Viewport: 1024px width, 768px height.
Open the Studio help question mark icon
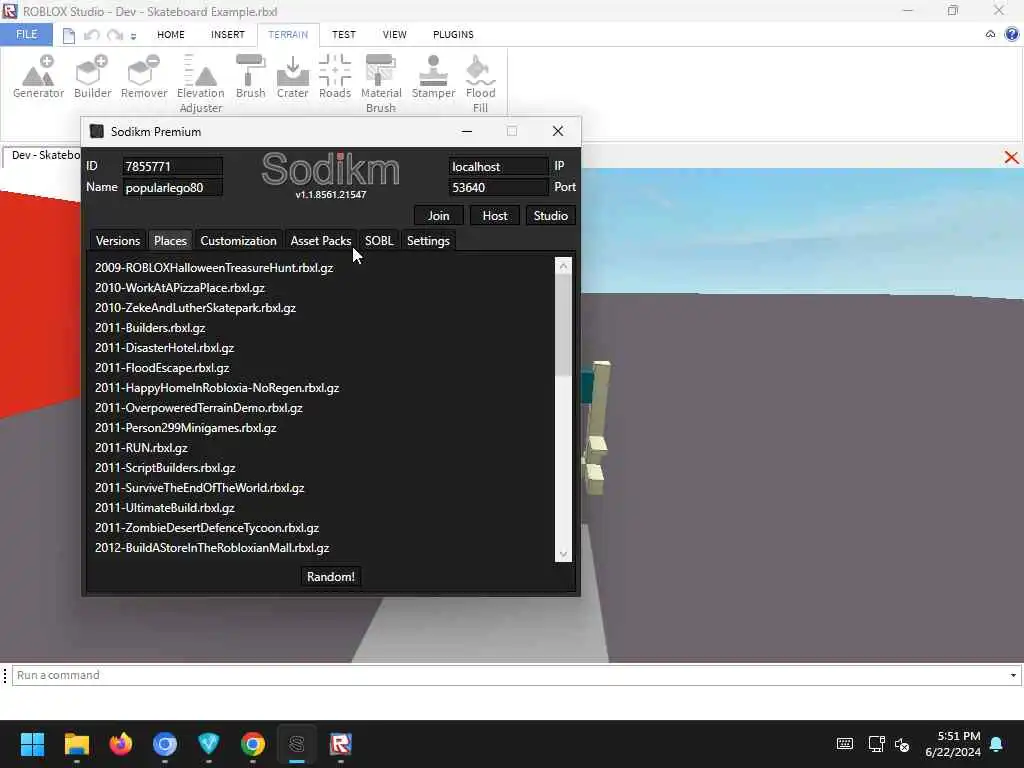[1012, 34]
